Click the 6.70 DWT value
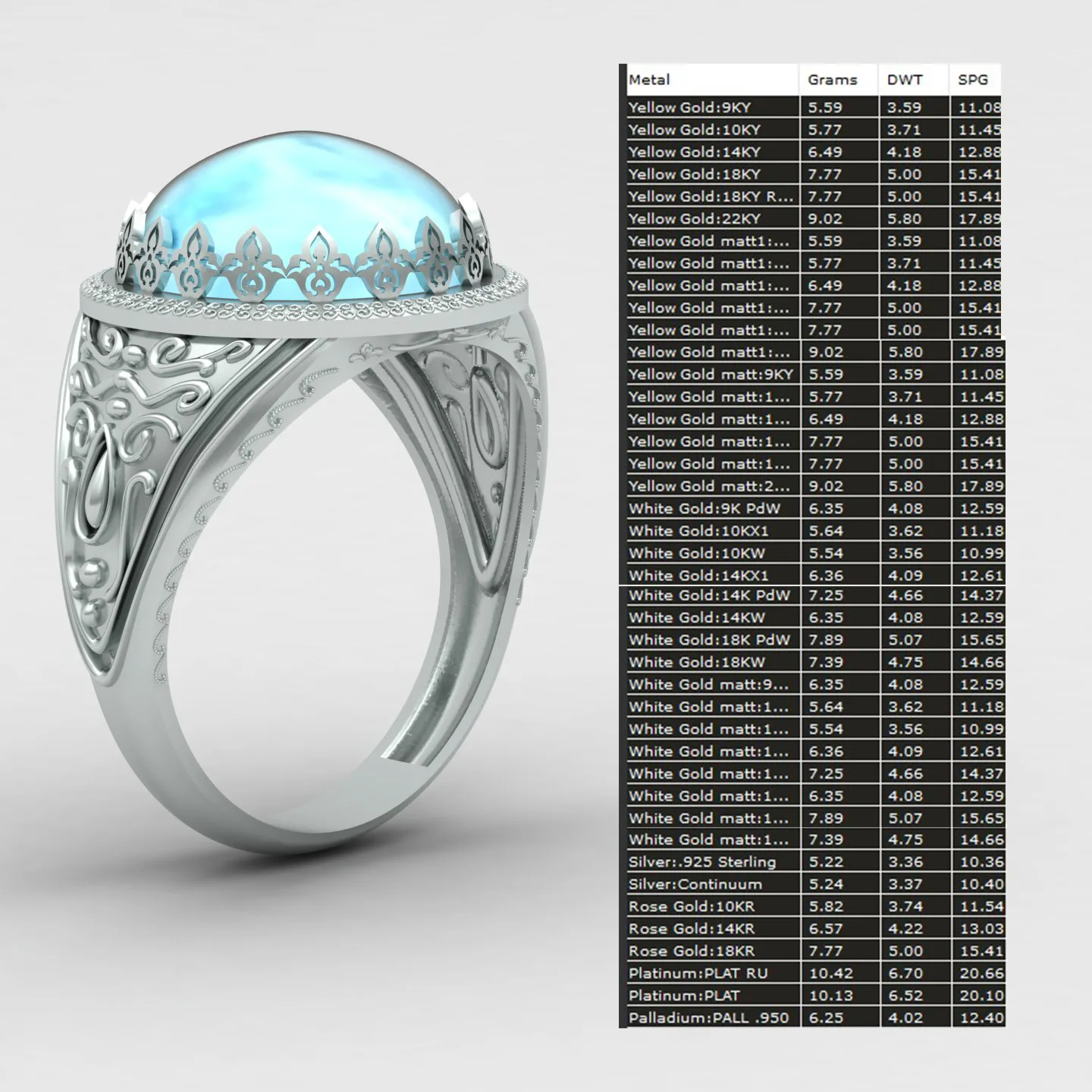 coord(905,973)
